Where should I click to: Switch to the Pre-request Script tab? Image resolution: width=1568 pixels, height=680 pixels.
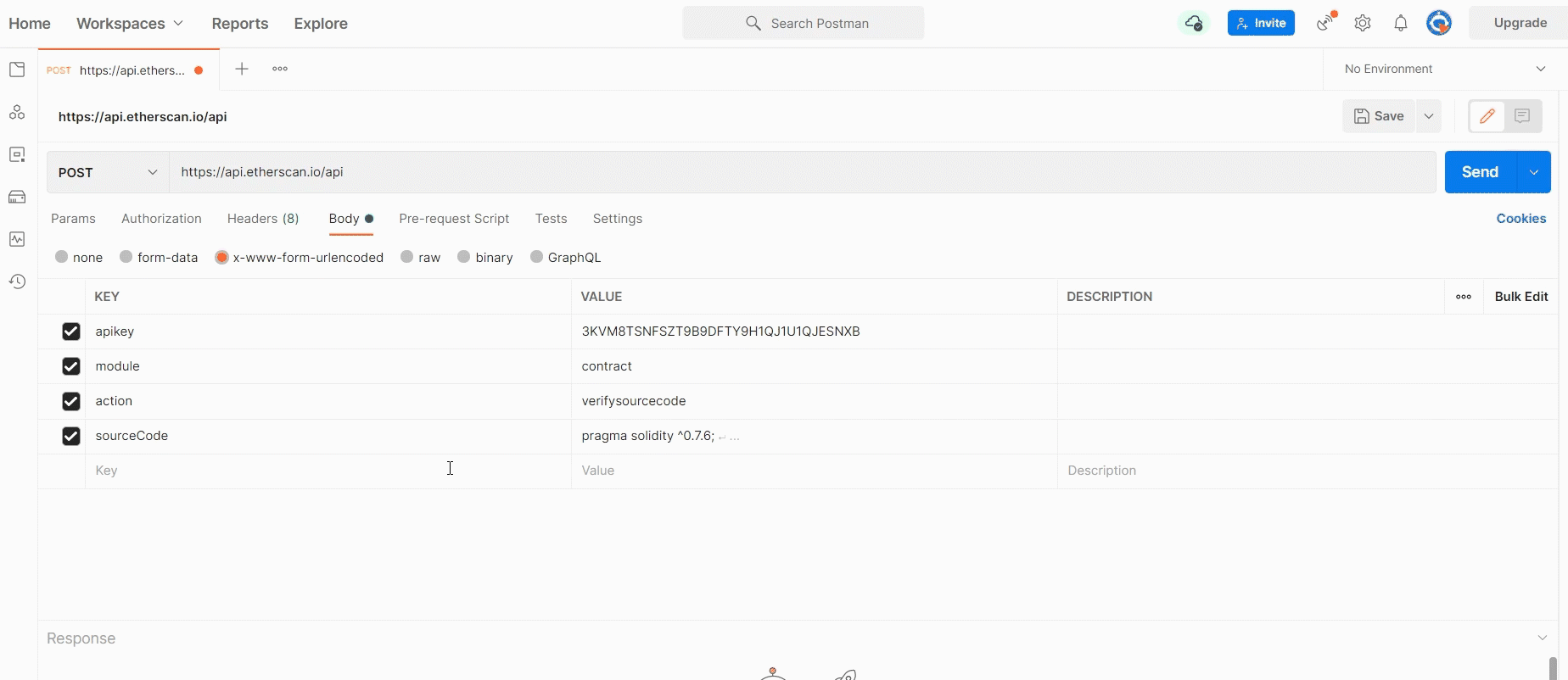(454, 219)
